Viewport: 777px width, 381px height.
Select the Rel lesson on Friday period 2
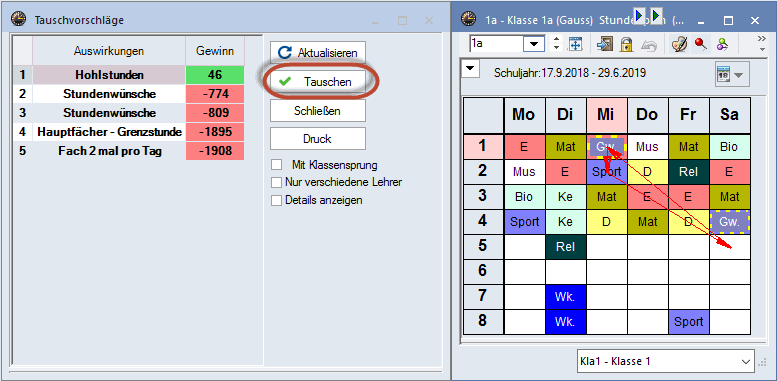689,171
